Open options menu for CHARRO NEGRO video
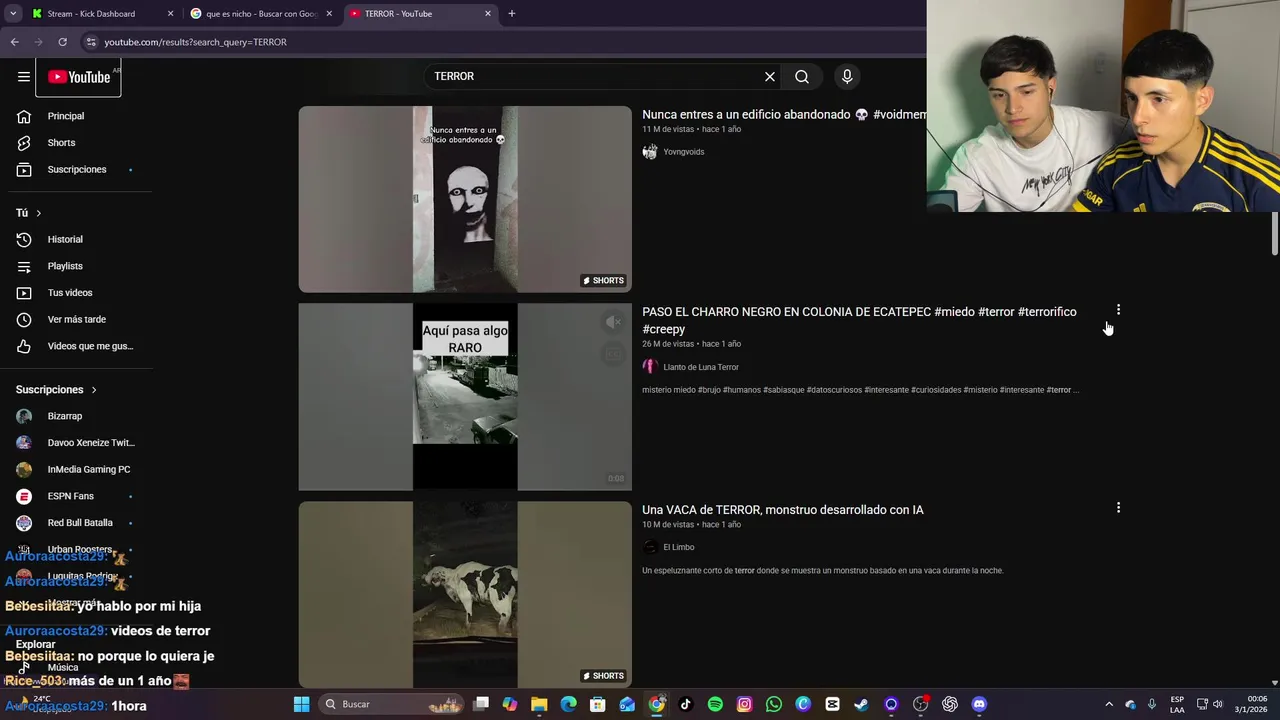The width and height of the screenshot is (1280, 720). pos(1118,310)
